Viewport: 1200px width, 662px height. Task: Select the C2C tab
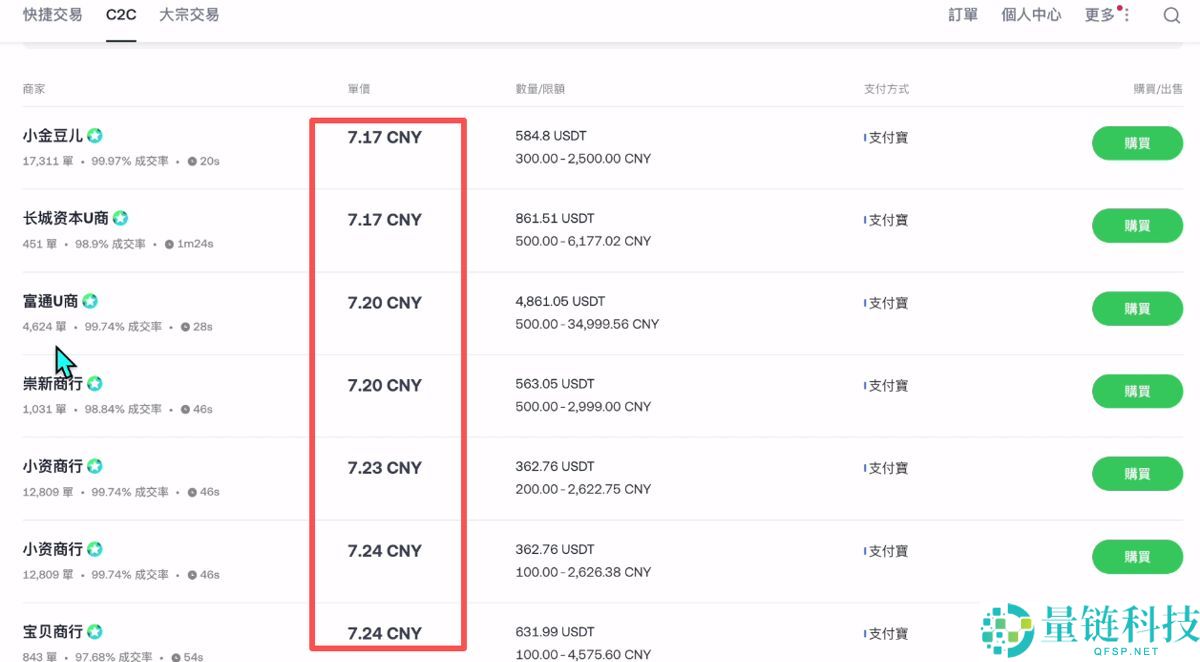tap(121, 15)
